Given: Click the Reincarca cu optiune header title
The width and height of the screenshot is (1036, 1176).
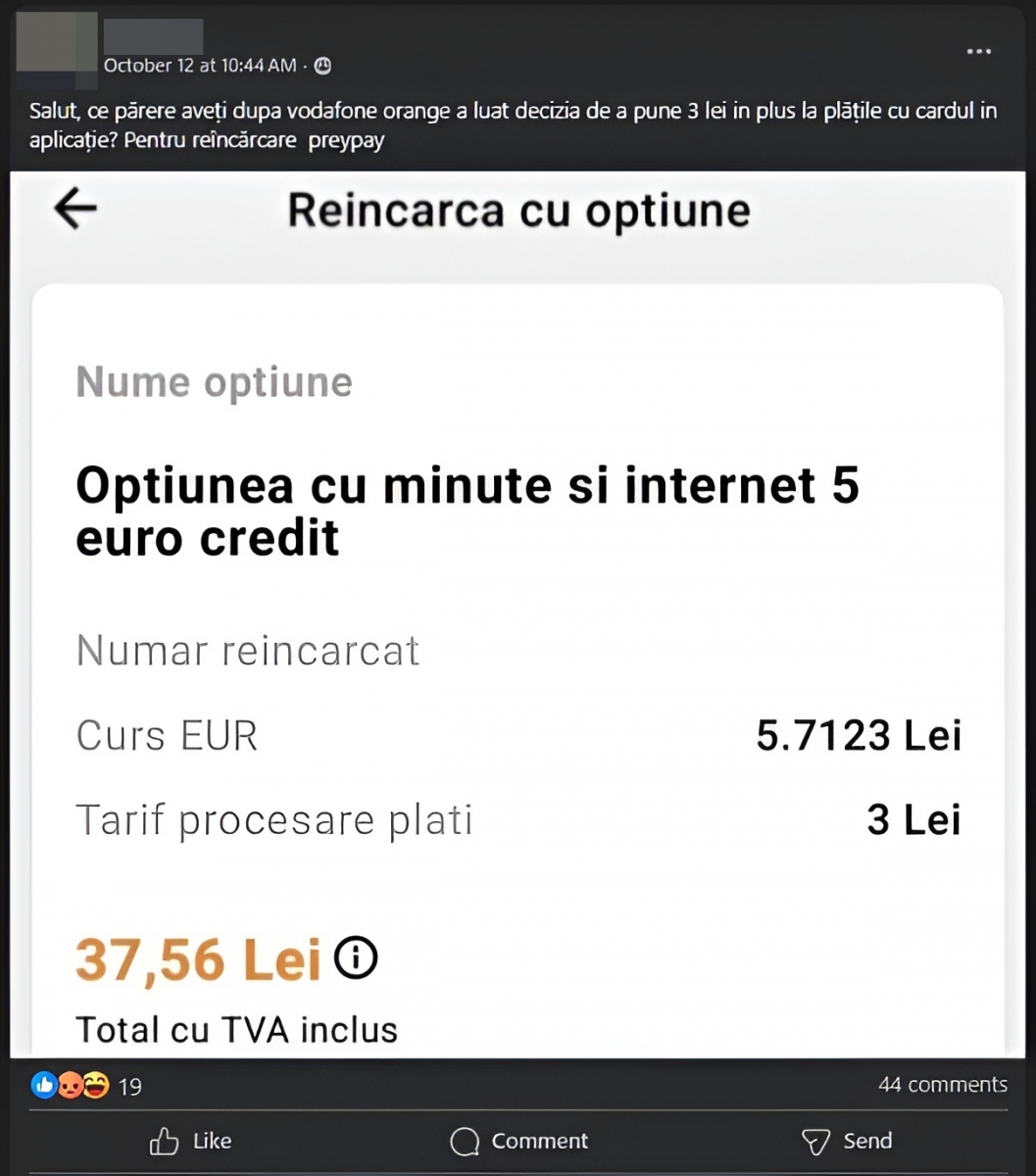Looking at the screenshot, I should (518, 211).
